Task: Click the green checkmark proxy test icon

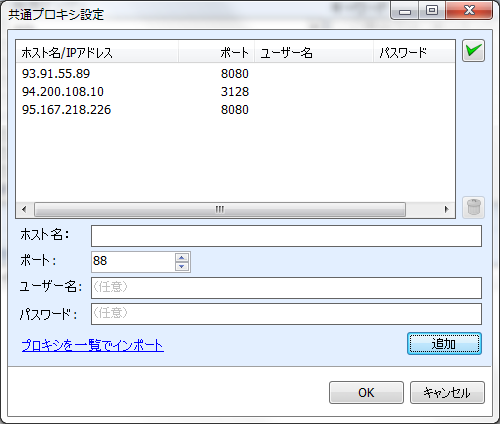Action: pyautogui.click(x=473, y=51)
